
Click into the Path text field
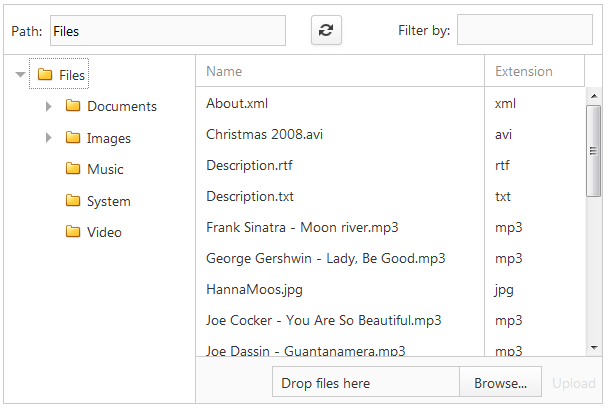point(168,31)
